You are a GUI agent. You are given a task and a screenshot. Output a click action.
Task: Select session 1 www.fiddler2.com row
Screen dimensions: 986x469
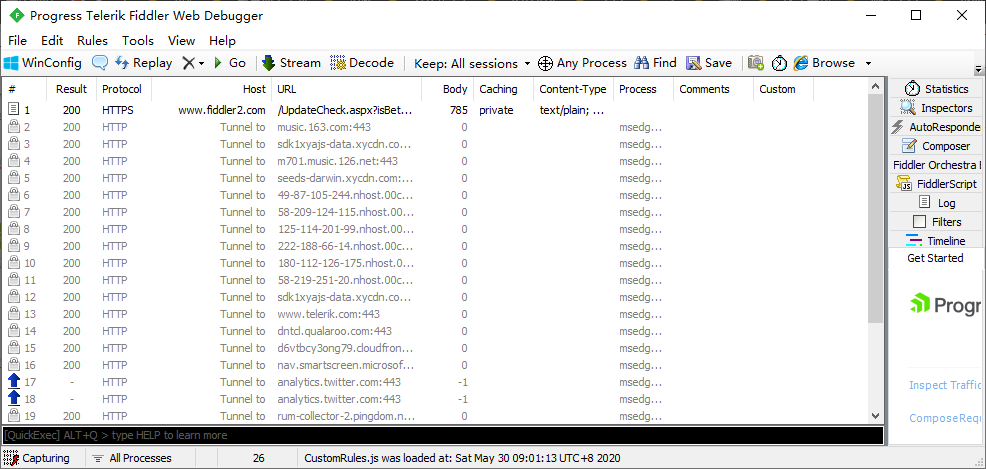(x=434, y=110)
